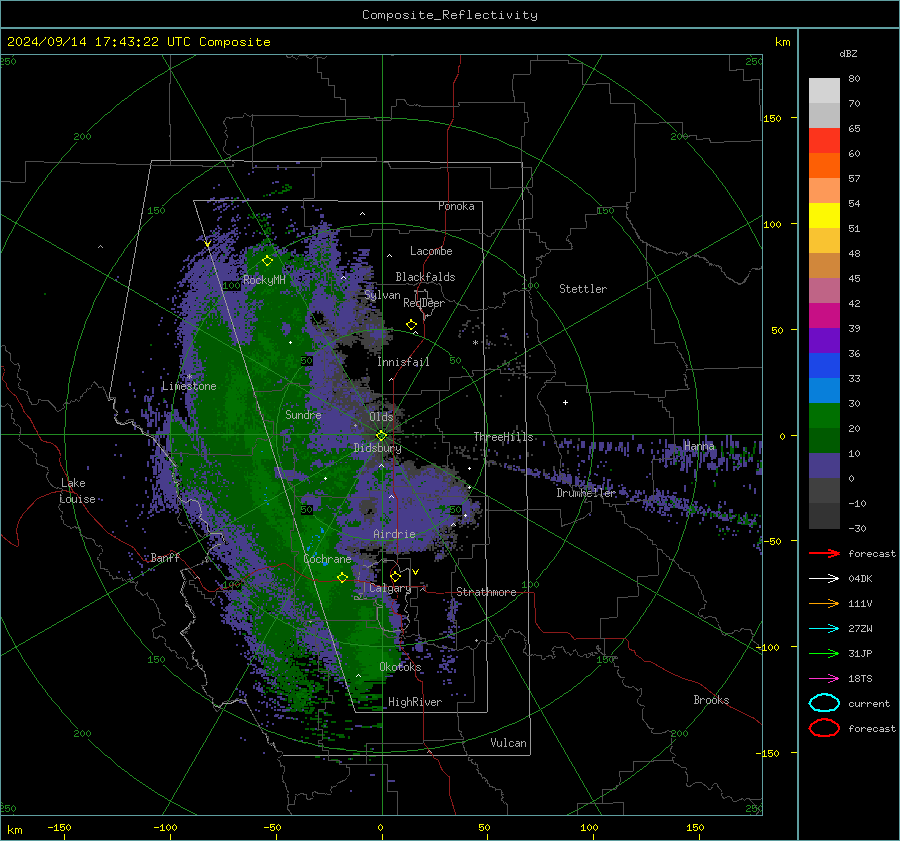Click the yellow diamond marker above Calgary
Screen dimensions: 900x841
tap(395, 576)
